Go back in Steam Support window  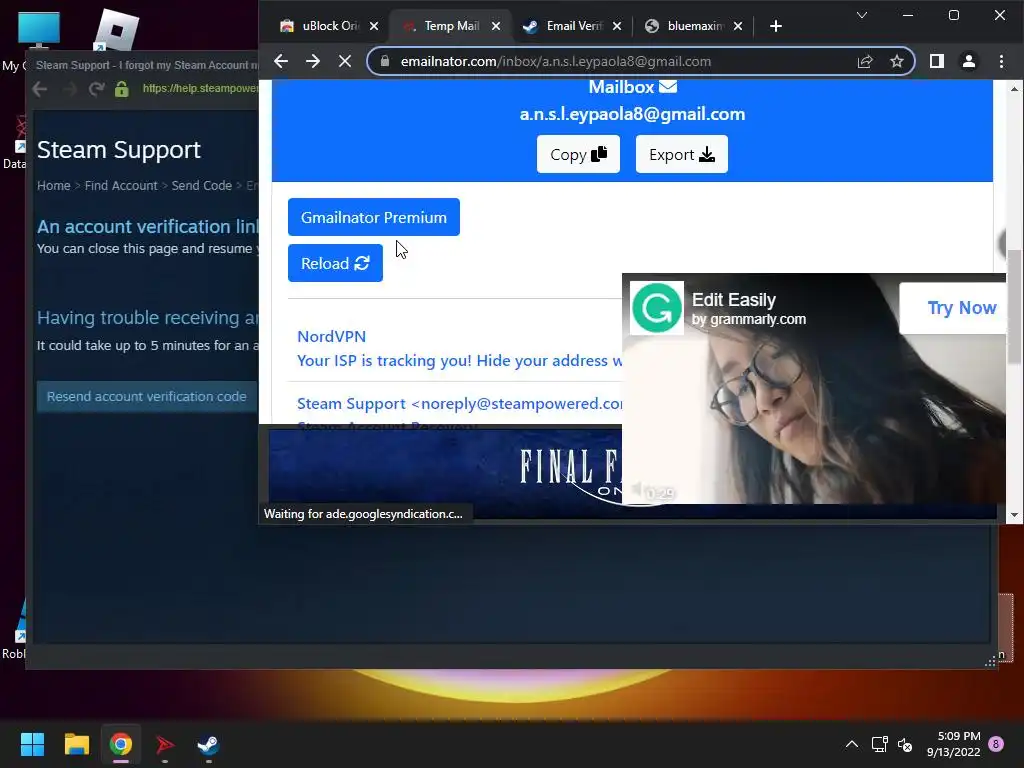[x=40, y=89]
